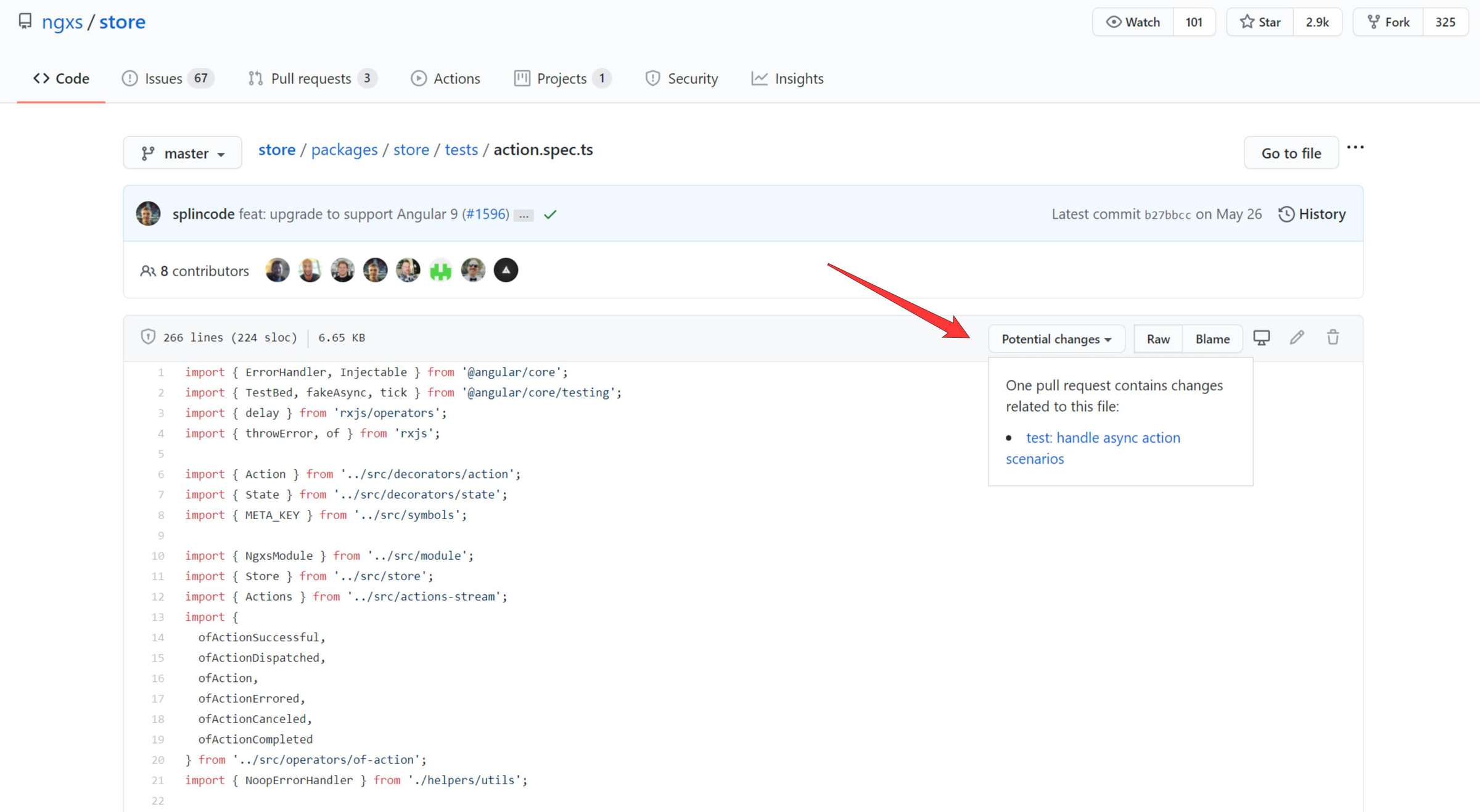
Task: Open the Insights tab
Action: (x=787, y=78)
